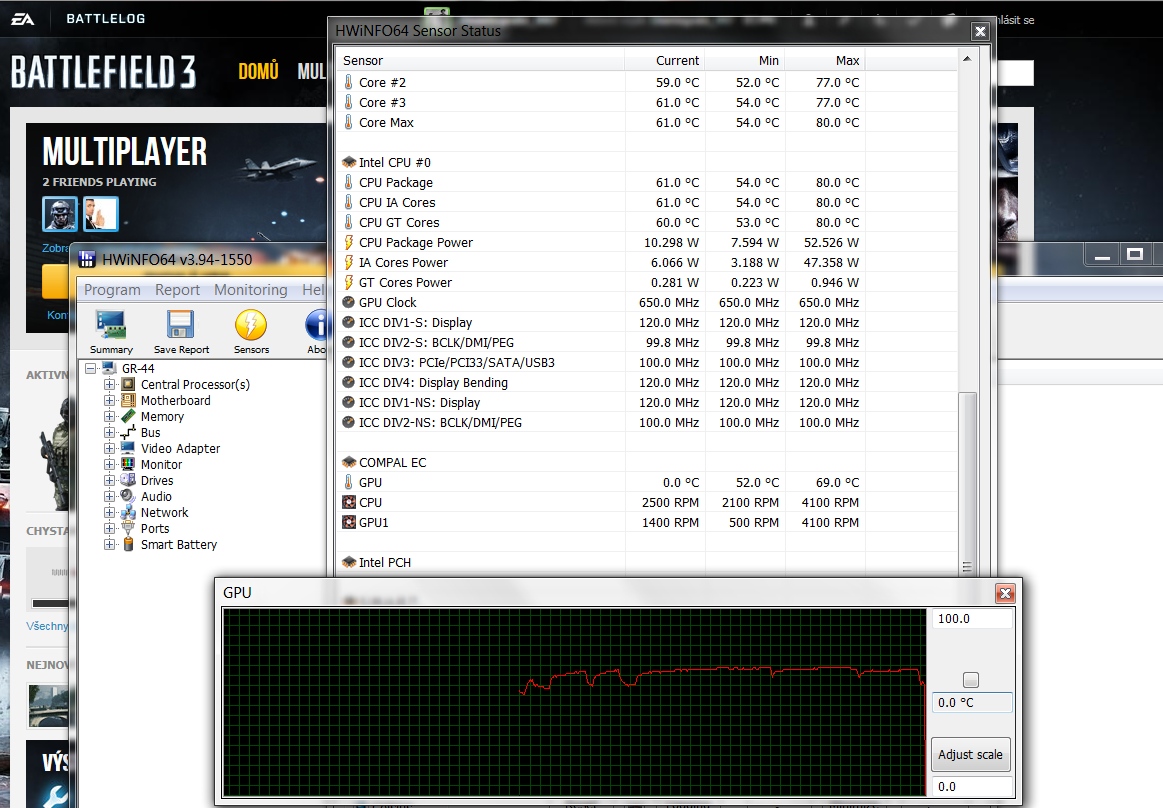Open the Summary toolbar icon in HWiNFO64
This screenshot has height=808, width=1163.
tap(111, 332)
